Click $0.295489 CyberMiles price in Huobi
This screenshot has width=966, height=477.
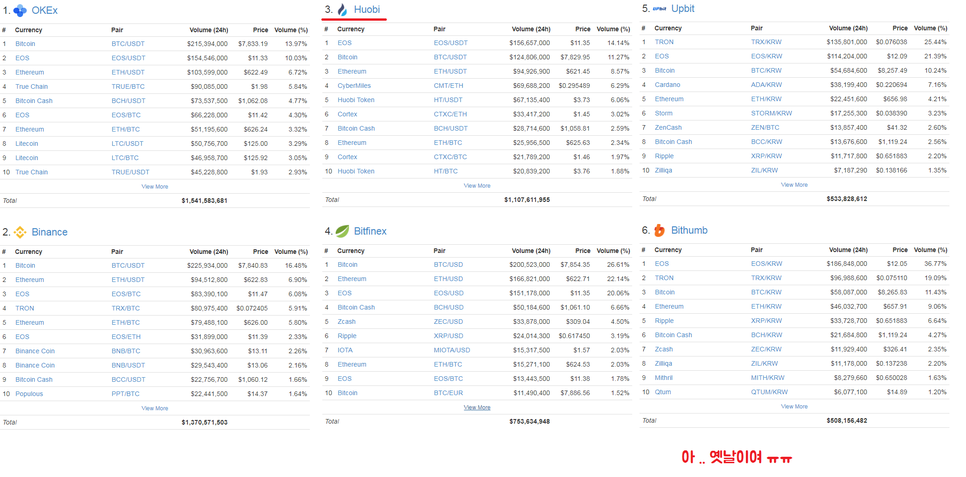click(x=574, y=86)
